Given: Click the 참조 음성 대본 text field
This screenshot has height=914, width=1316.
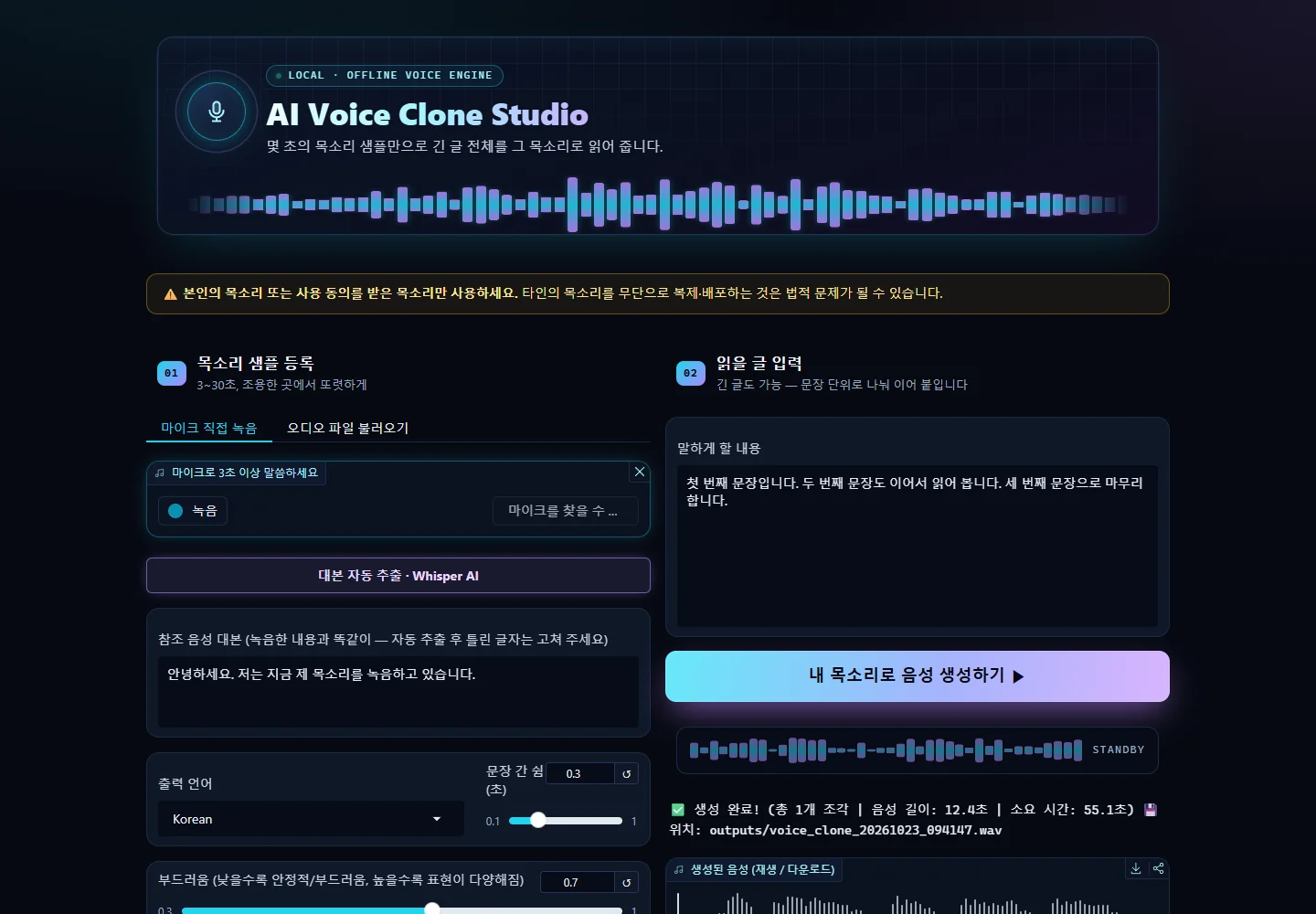Looking at the screenshot, I should (398, 692).
